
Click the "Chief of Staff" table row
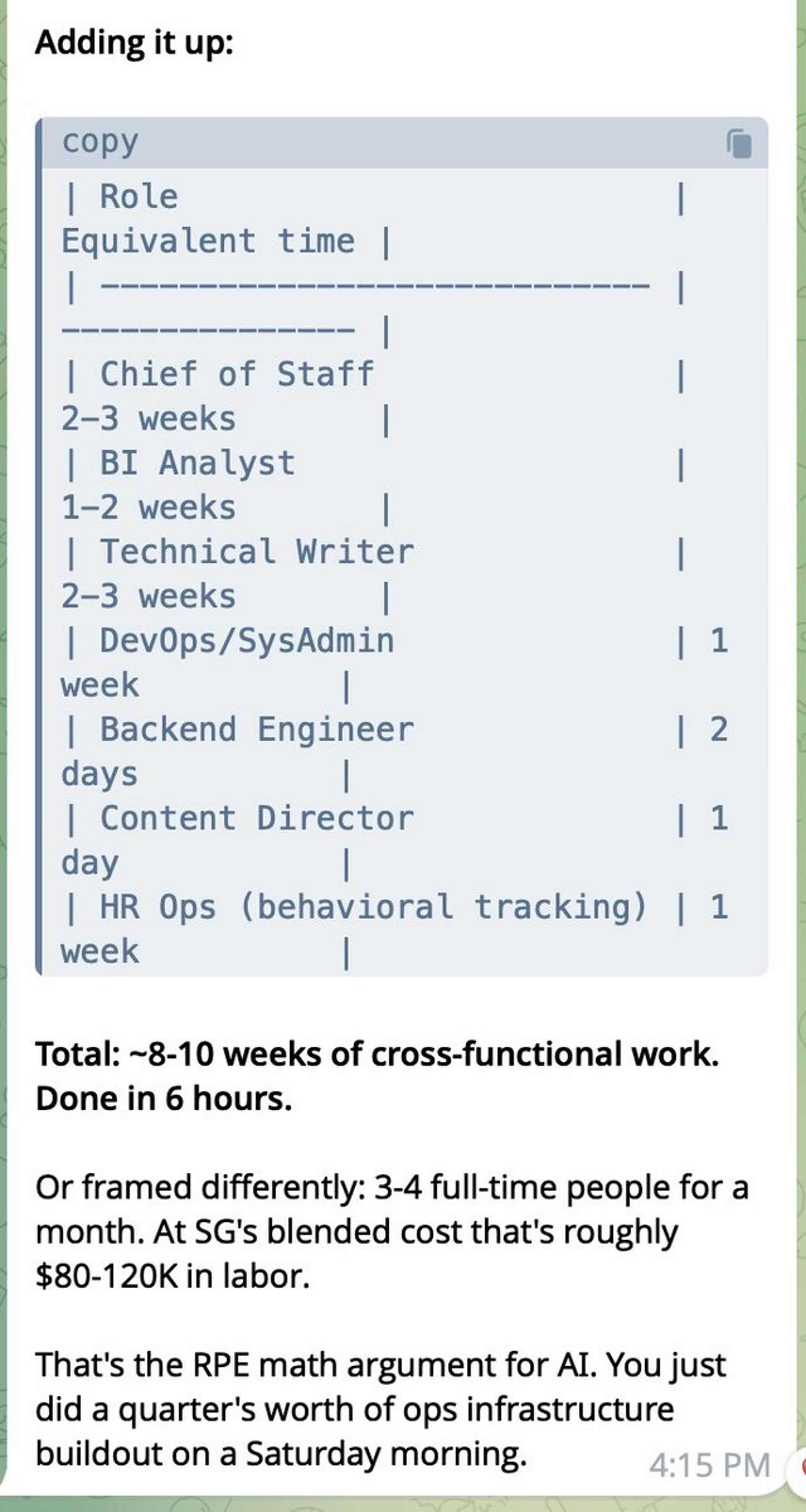[x=236, y=374]
